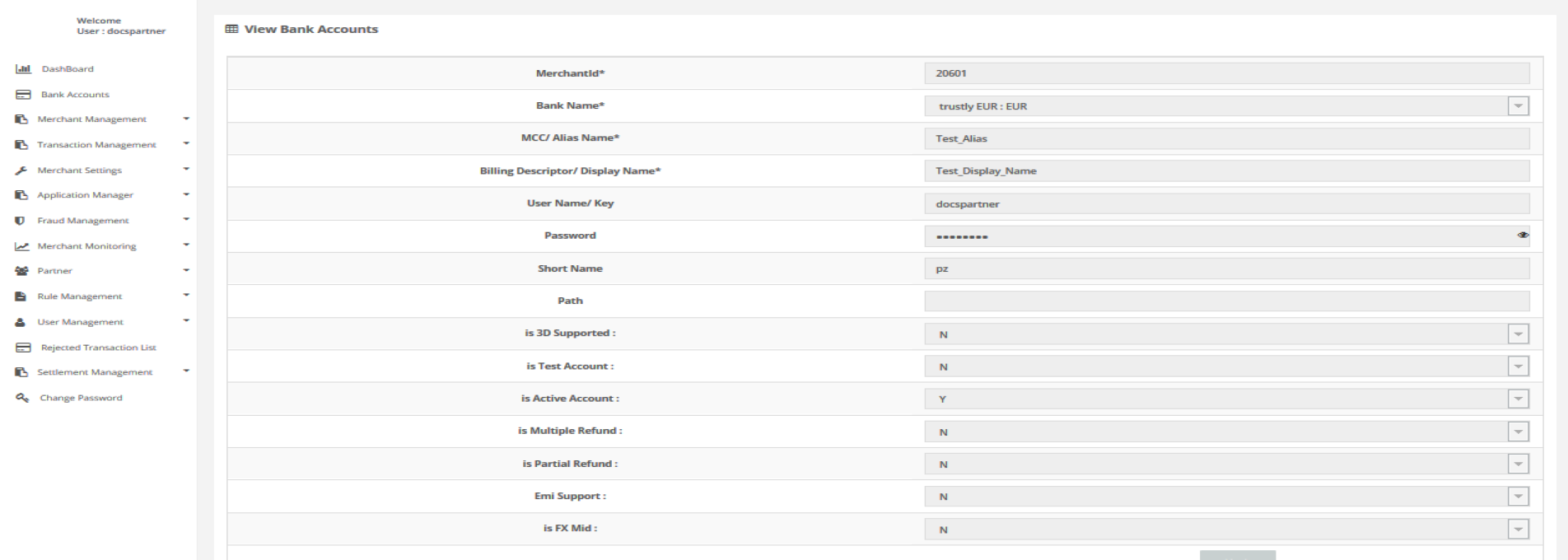The height and width of the screenshot is (560, 1568).
Task: Open the is FX Mid dropdown
Action: coord(1518,530)
